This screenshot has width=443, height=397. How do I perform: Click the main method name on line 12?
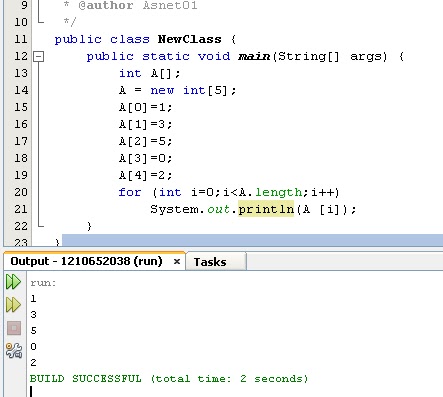[254, 56]
